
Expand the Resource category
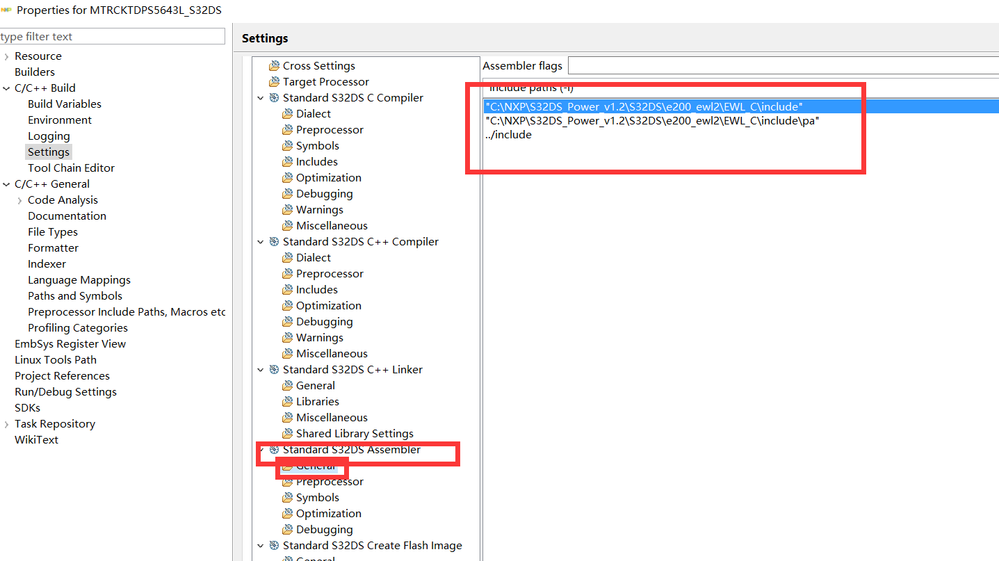click(x=6, y=56)
